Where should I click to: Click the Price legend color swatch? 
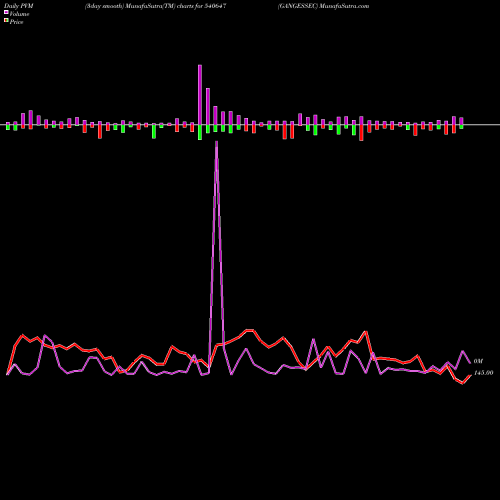tap(6, 21)
